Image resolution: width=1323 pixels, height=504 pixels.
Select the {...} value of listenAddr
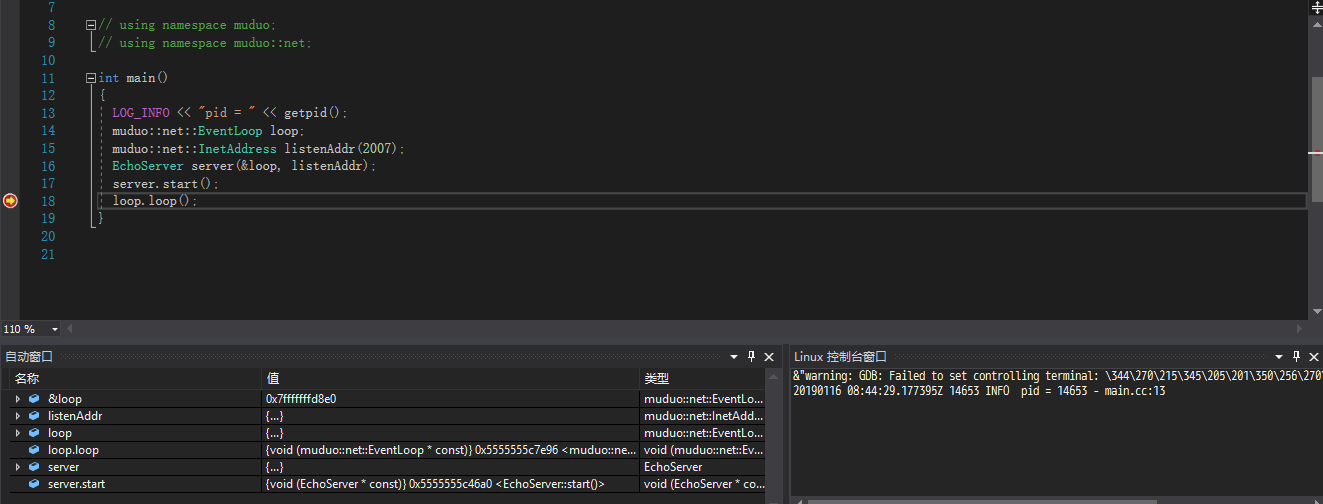pos(274,416)
